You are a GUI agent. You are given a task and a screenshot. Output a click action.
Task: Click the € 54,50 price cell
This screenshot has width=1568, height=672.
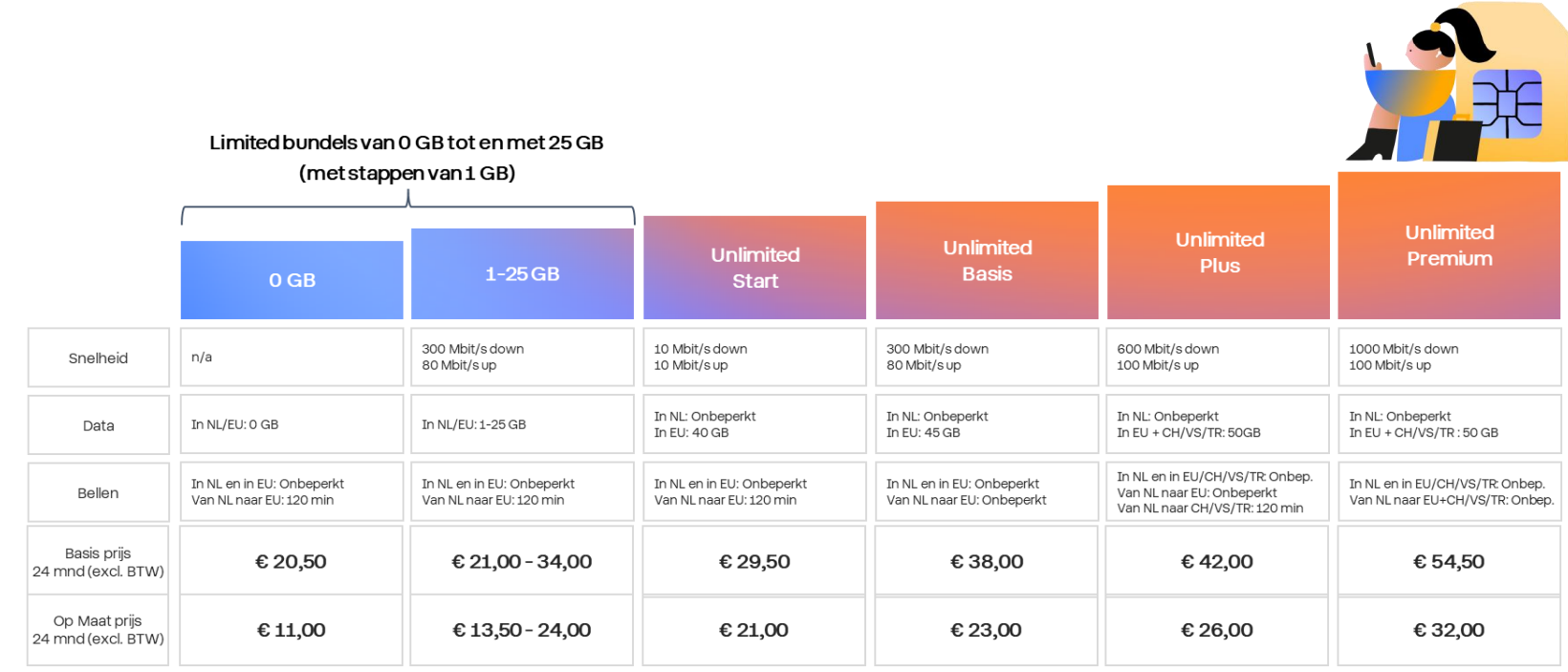tap(1448, 562)
